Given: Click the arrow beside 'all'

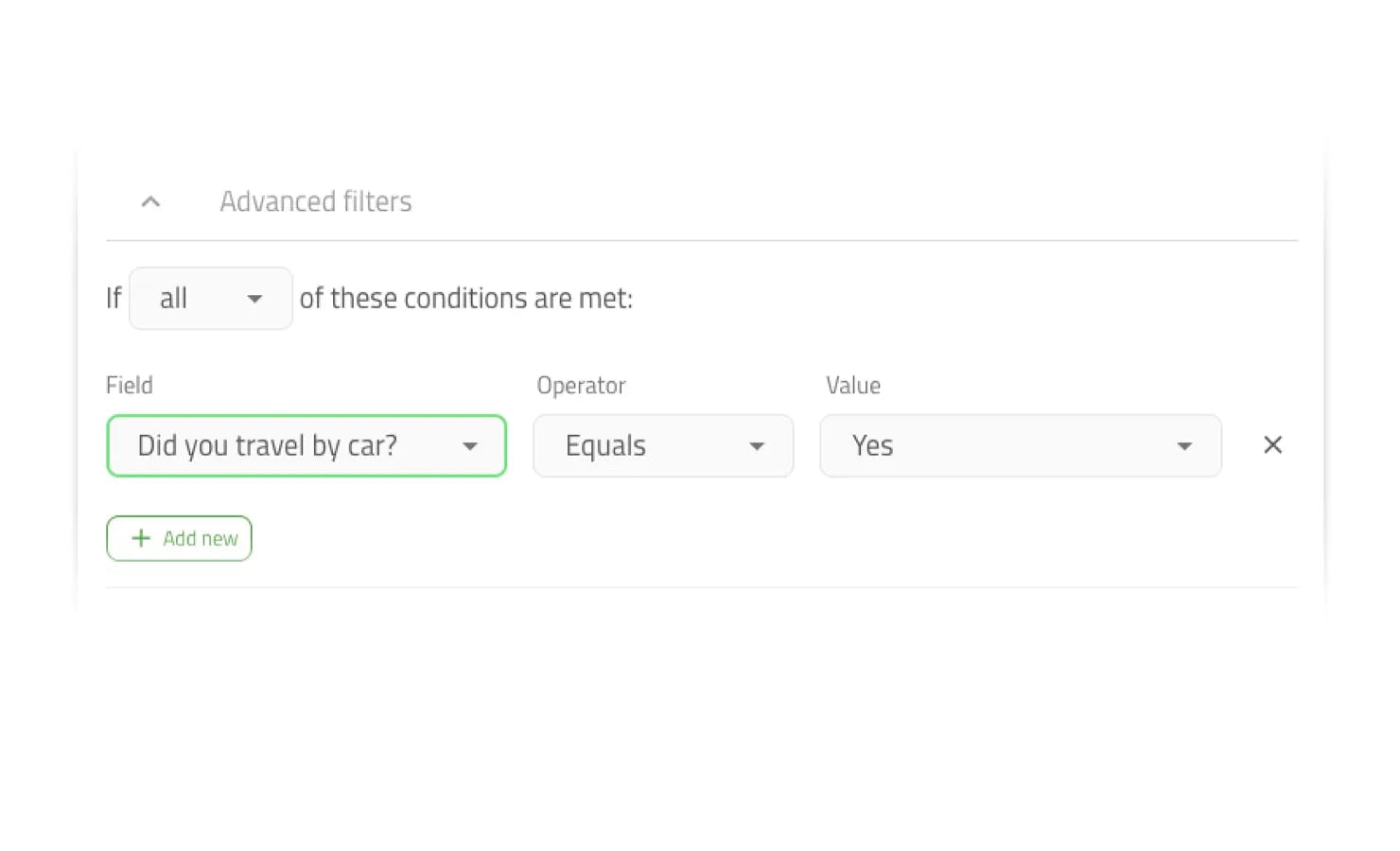Looking at the screenshot, I should tap(254, 299).
